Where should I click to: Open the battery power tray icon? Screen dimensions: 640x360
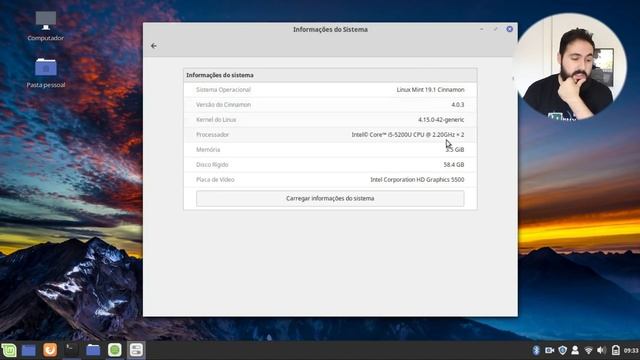point(616,350)
